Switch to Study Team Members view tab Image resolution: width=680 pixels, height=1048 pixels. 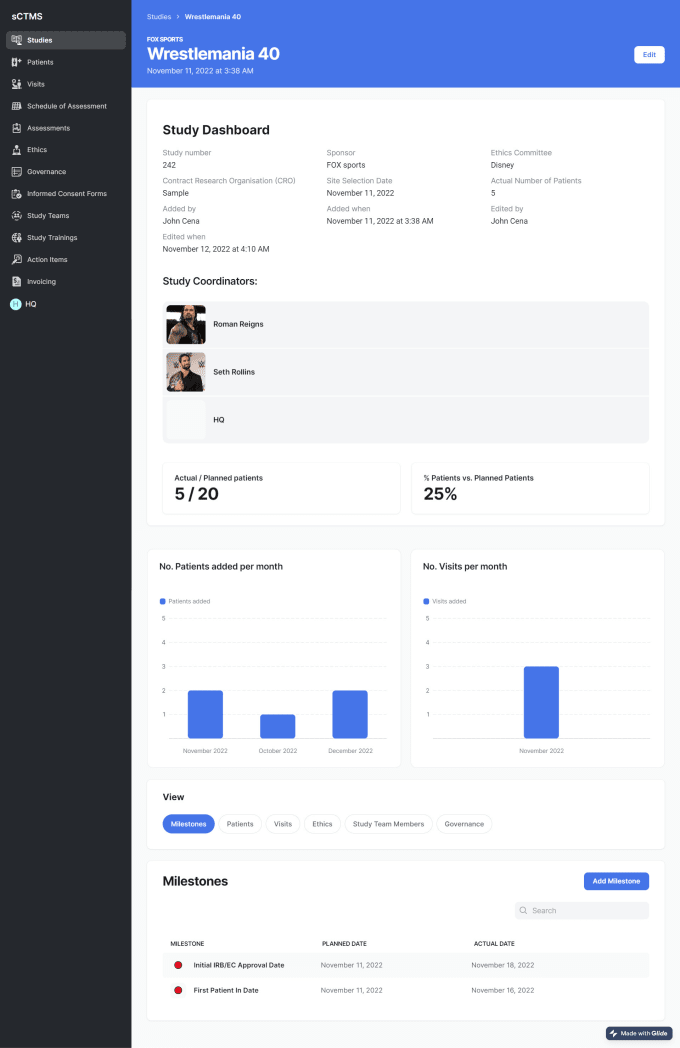(x=388, y=824)
